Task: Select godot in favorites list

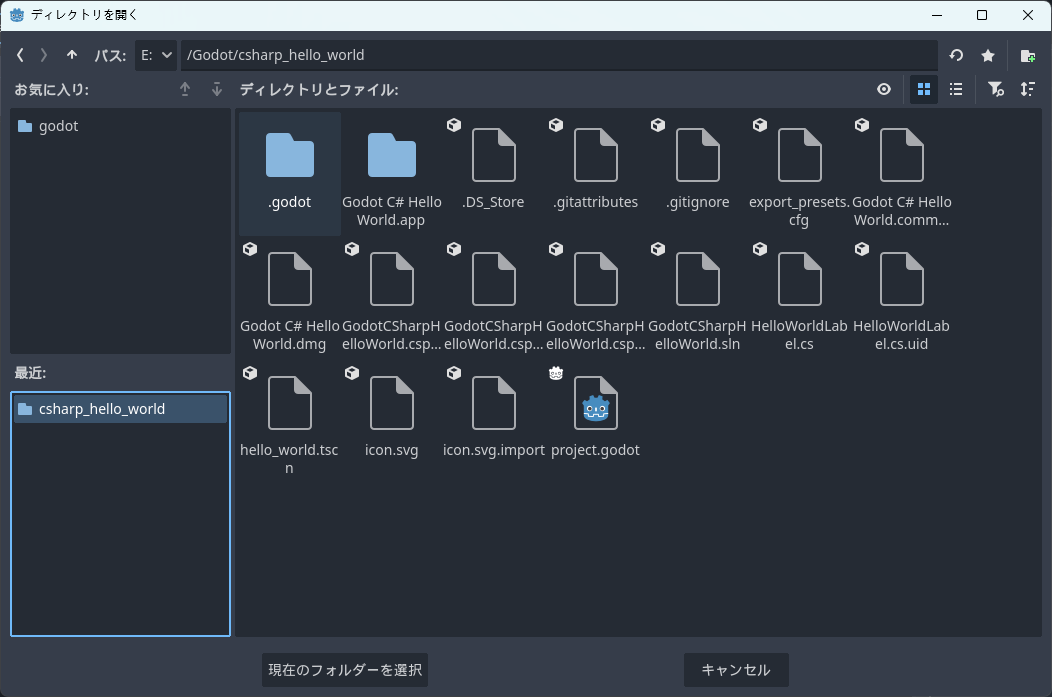Action: (x=120, y=126)
